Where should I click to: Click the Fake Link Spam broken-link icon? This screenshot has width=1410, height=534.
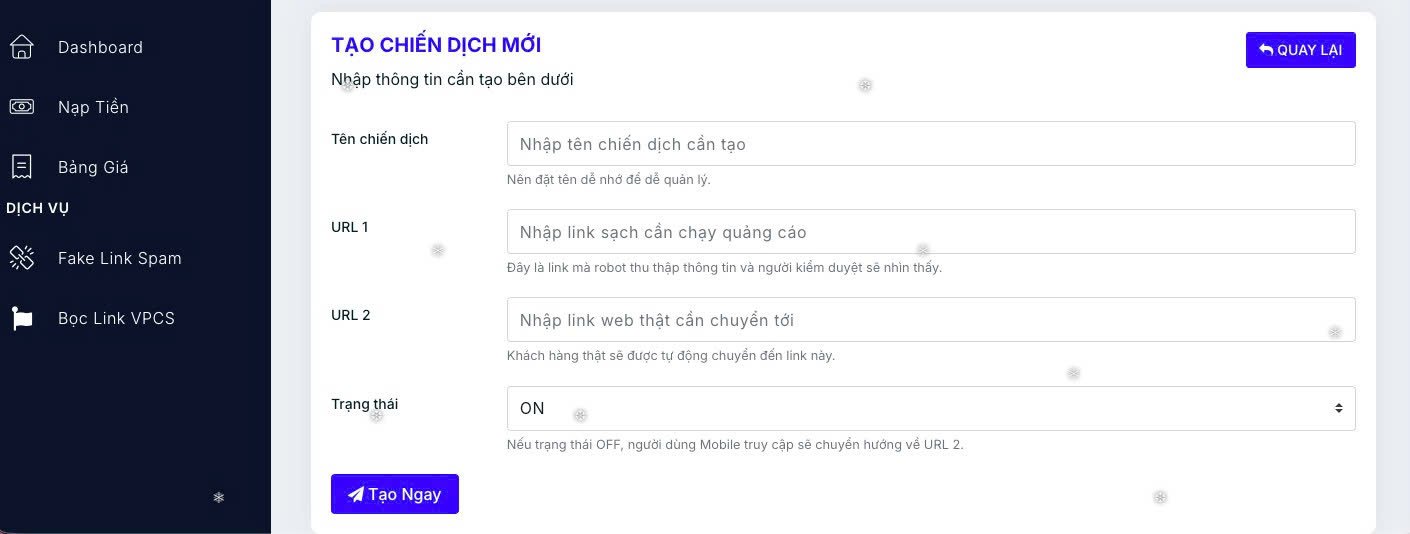[21, 258]
